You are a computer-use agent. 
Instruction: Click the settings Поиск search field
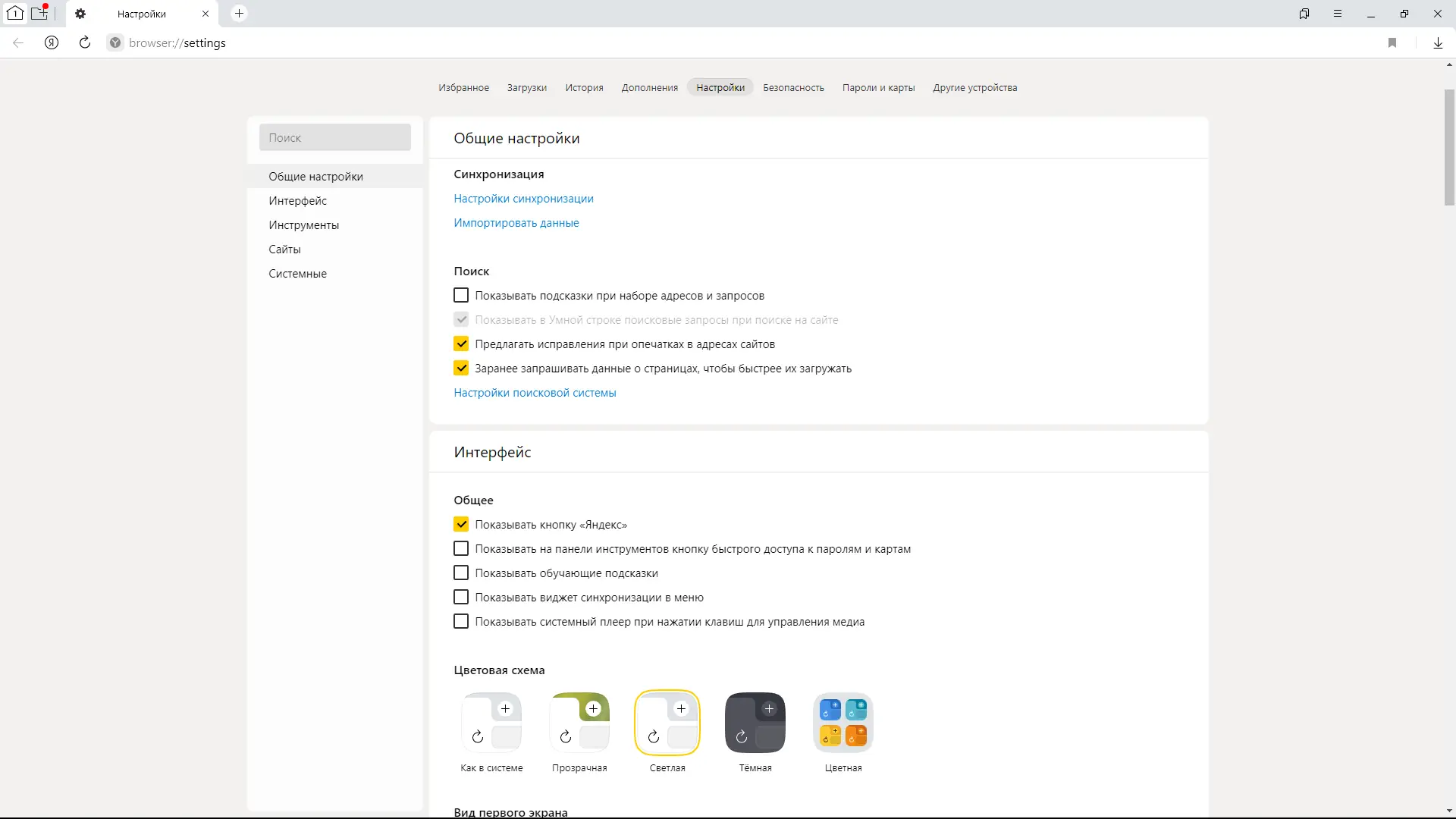334,137
